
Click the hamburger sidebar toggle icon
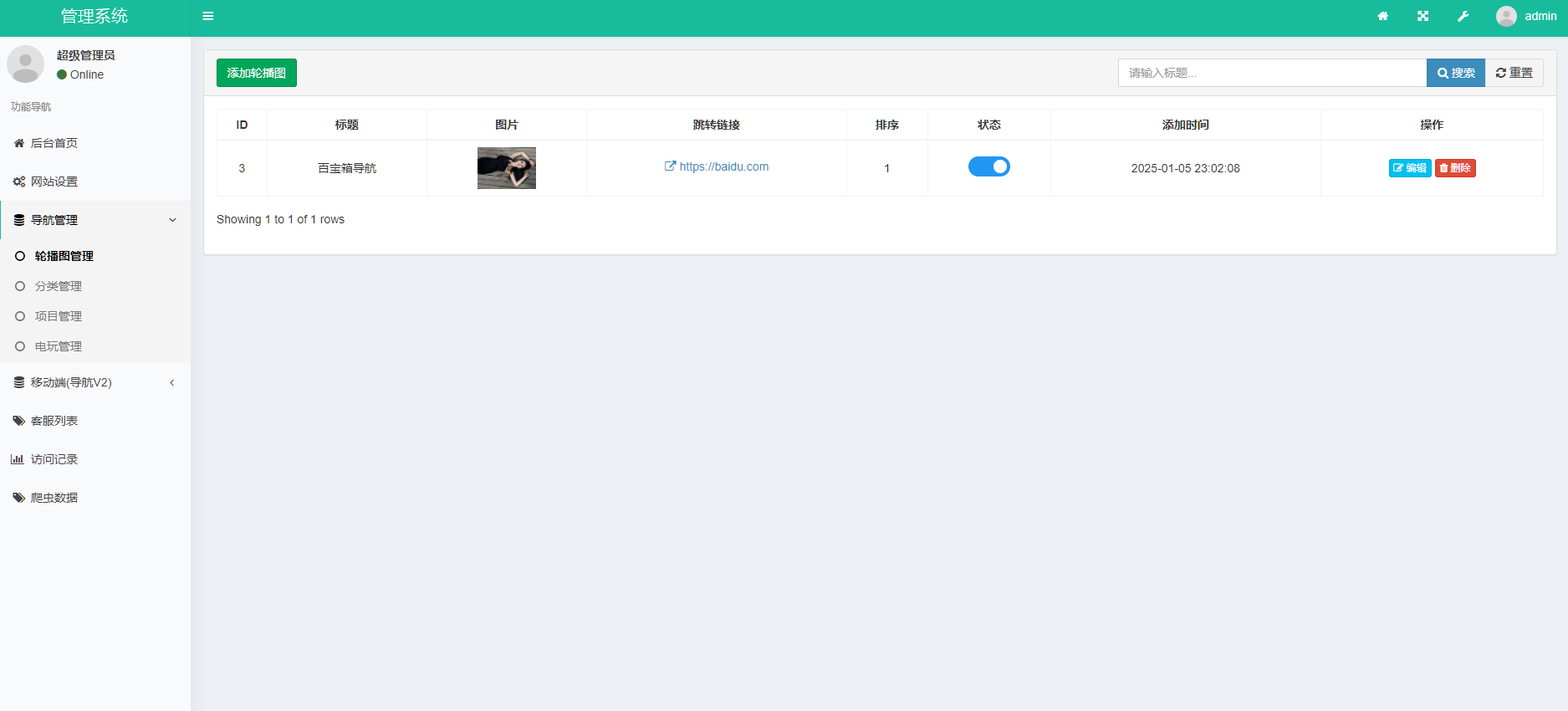pos(208,16)
